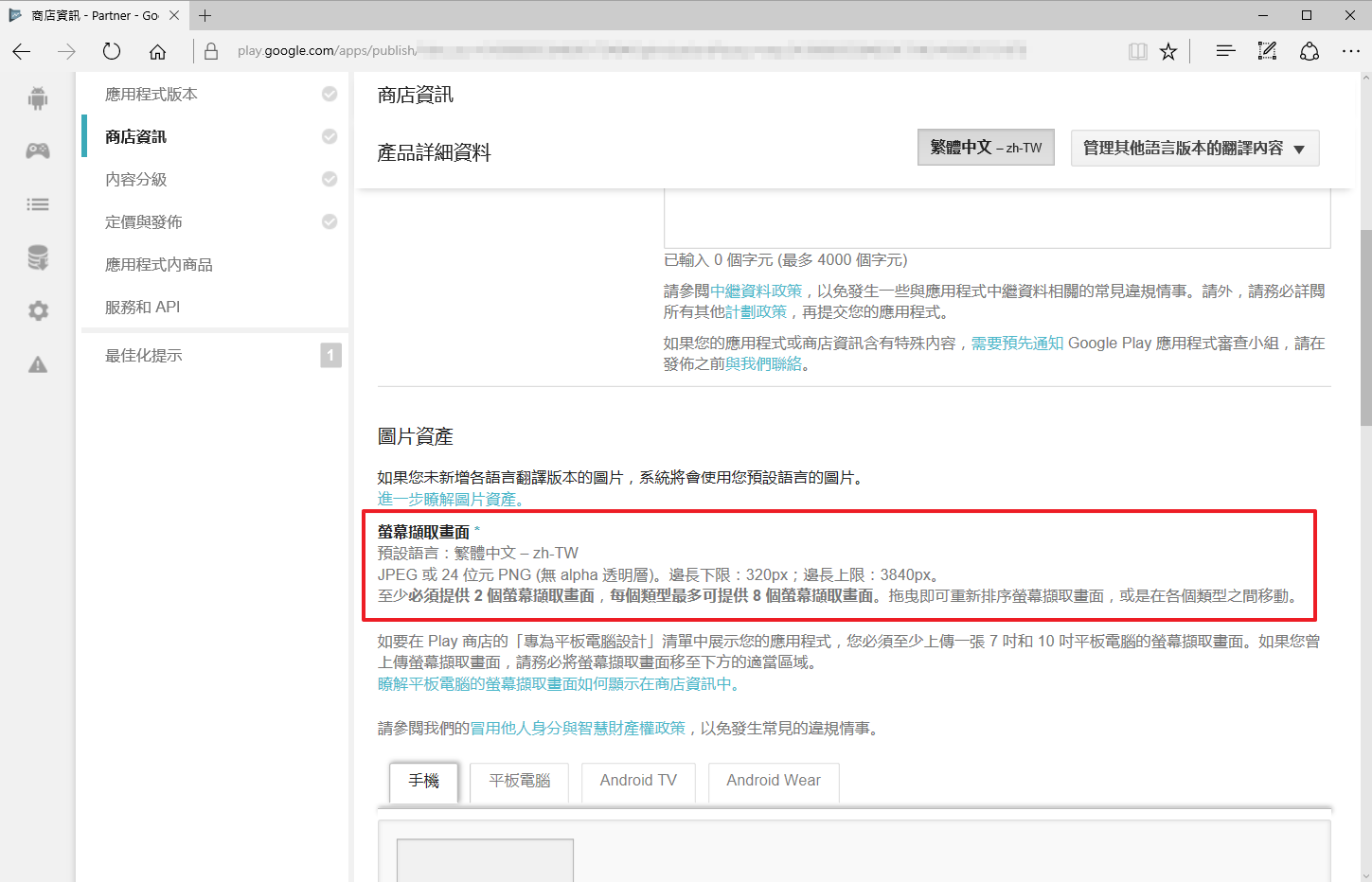
Task: Open the browser hub lines icon
Action: (1225, 51)
